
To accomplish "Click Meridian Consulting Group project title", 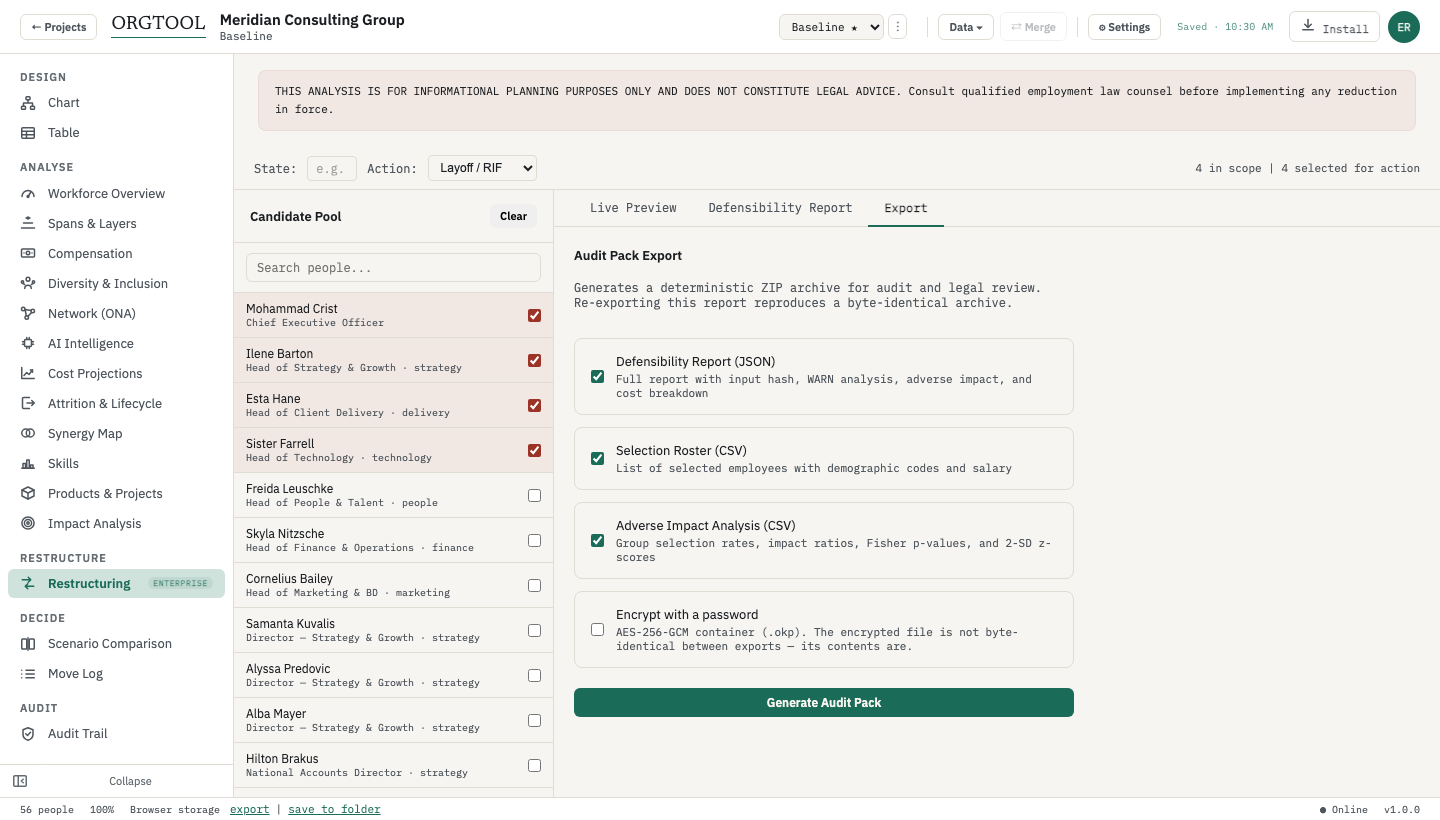I will (x=312, y=20).
